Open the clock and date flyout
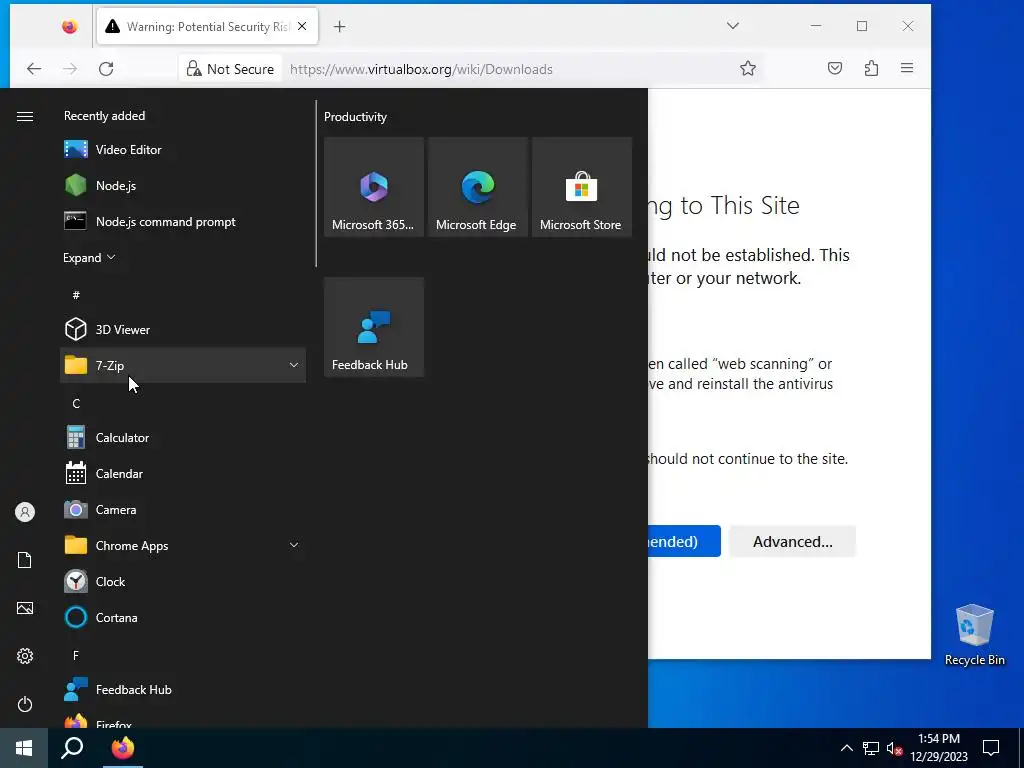 (939, 748)
